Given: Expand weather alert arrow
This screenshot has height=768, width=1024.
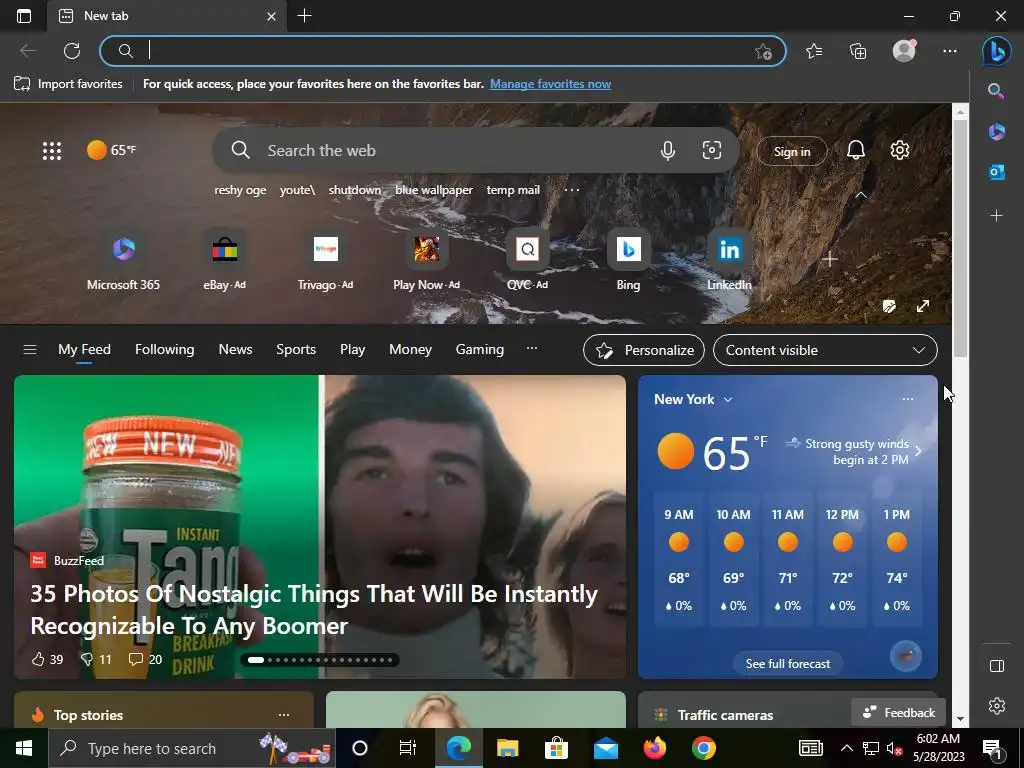Looking at the screenshot, I should [x=918, y=451].
